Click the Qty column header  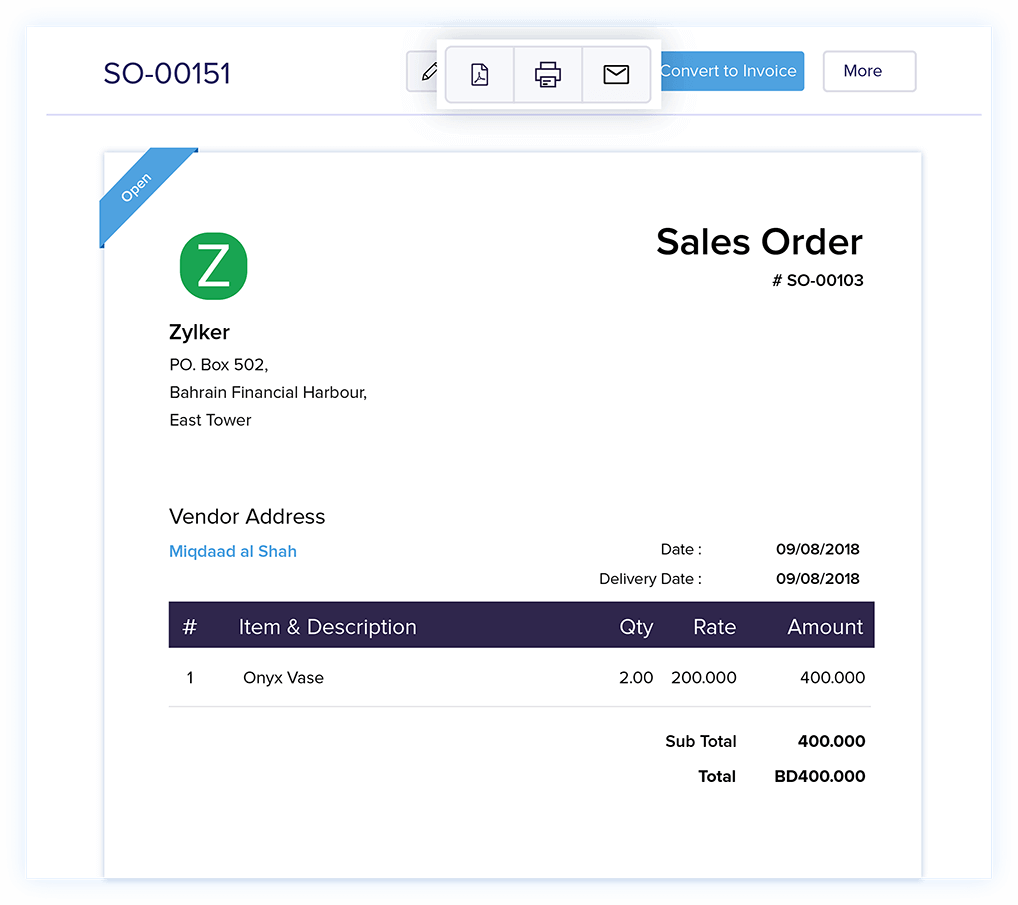[636, 627]
